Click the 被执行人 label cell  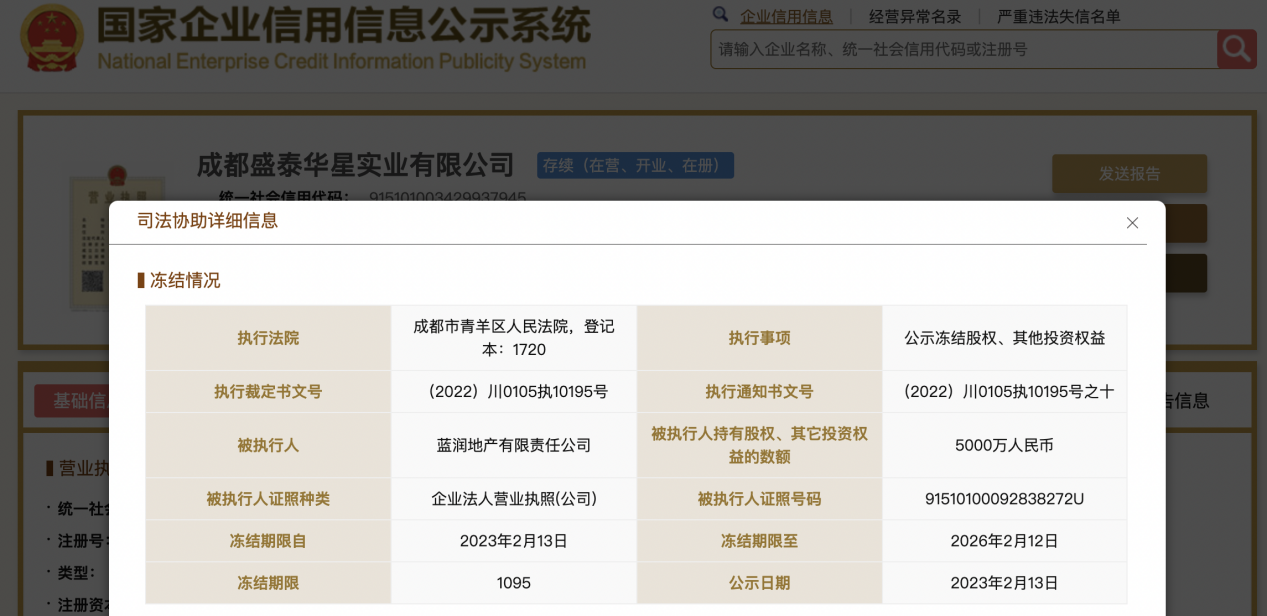pos(268,445)
